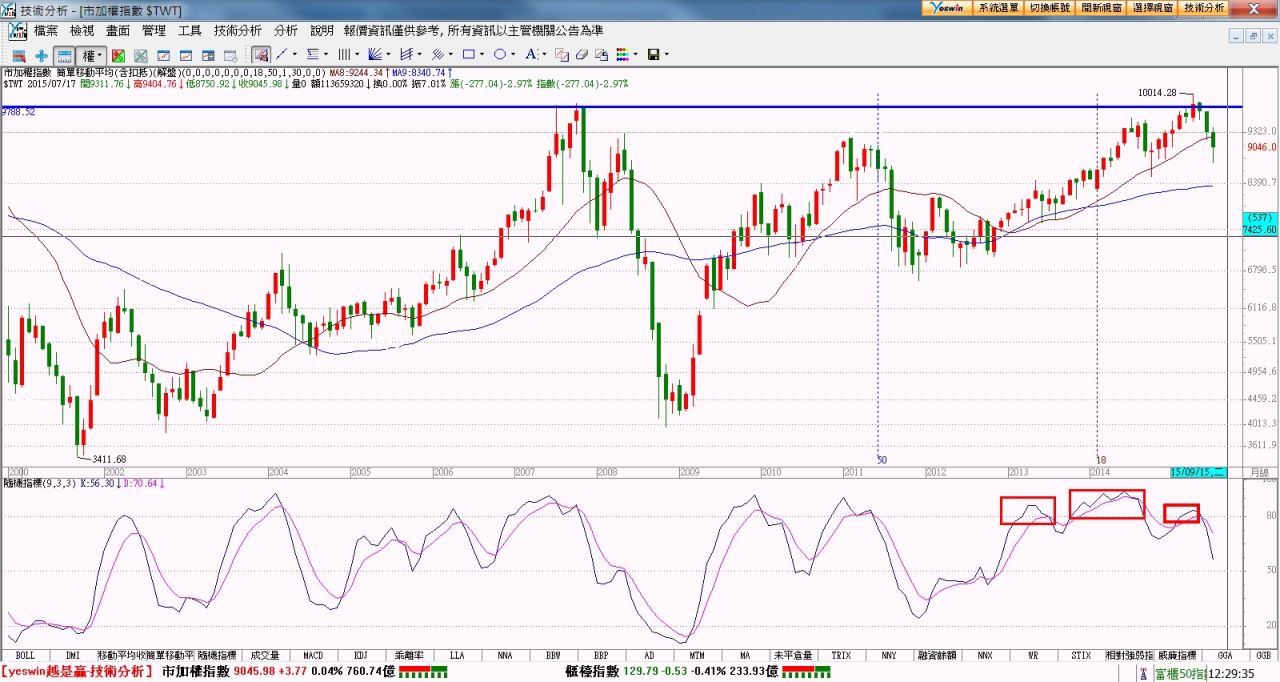
Task: Select the ellipse drawing tool
Action: point(500,54)
